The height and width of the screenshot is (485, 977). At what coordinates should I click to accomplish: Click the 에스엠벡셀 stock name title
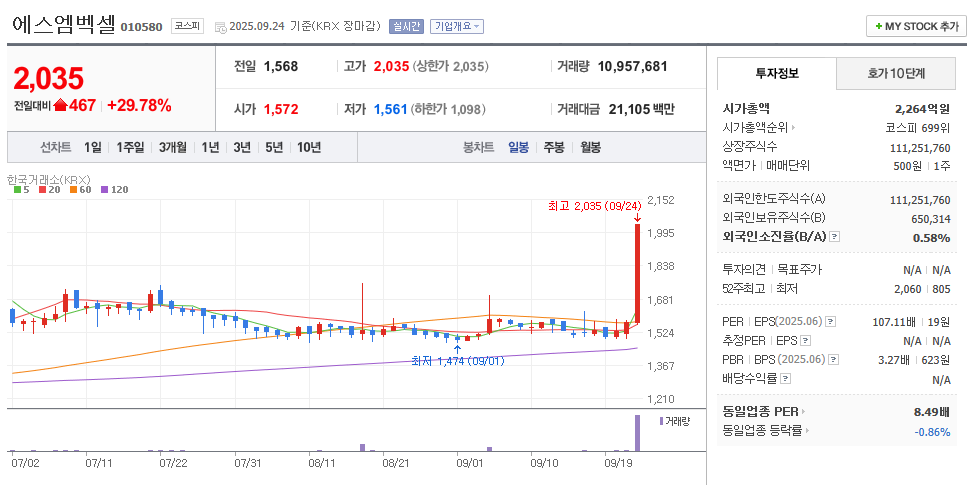(64, 24)
